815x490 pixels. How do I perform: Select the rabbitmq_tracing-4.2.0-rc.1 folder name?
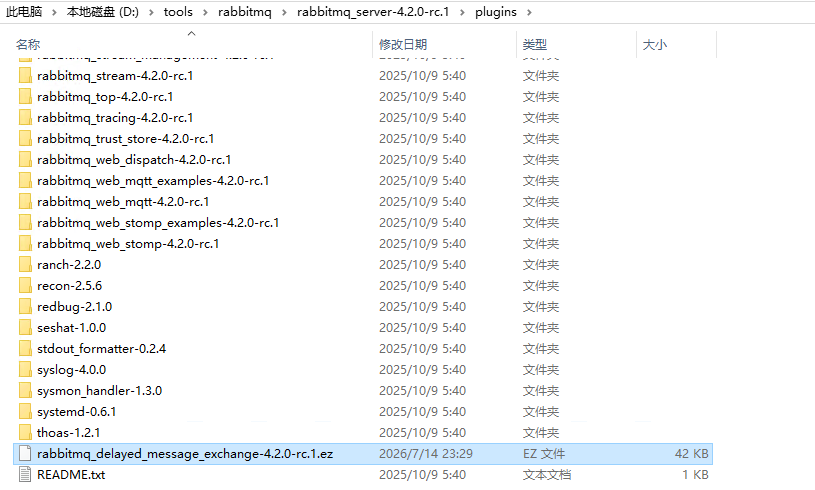coord(115,117)
